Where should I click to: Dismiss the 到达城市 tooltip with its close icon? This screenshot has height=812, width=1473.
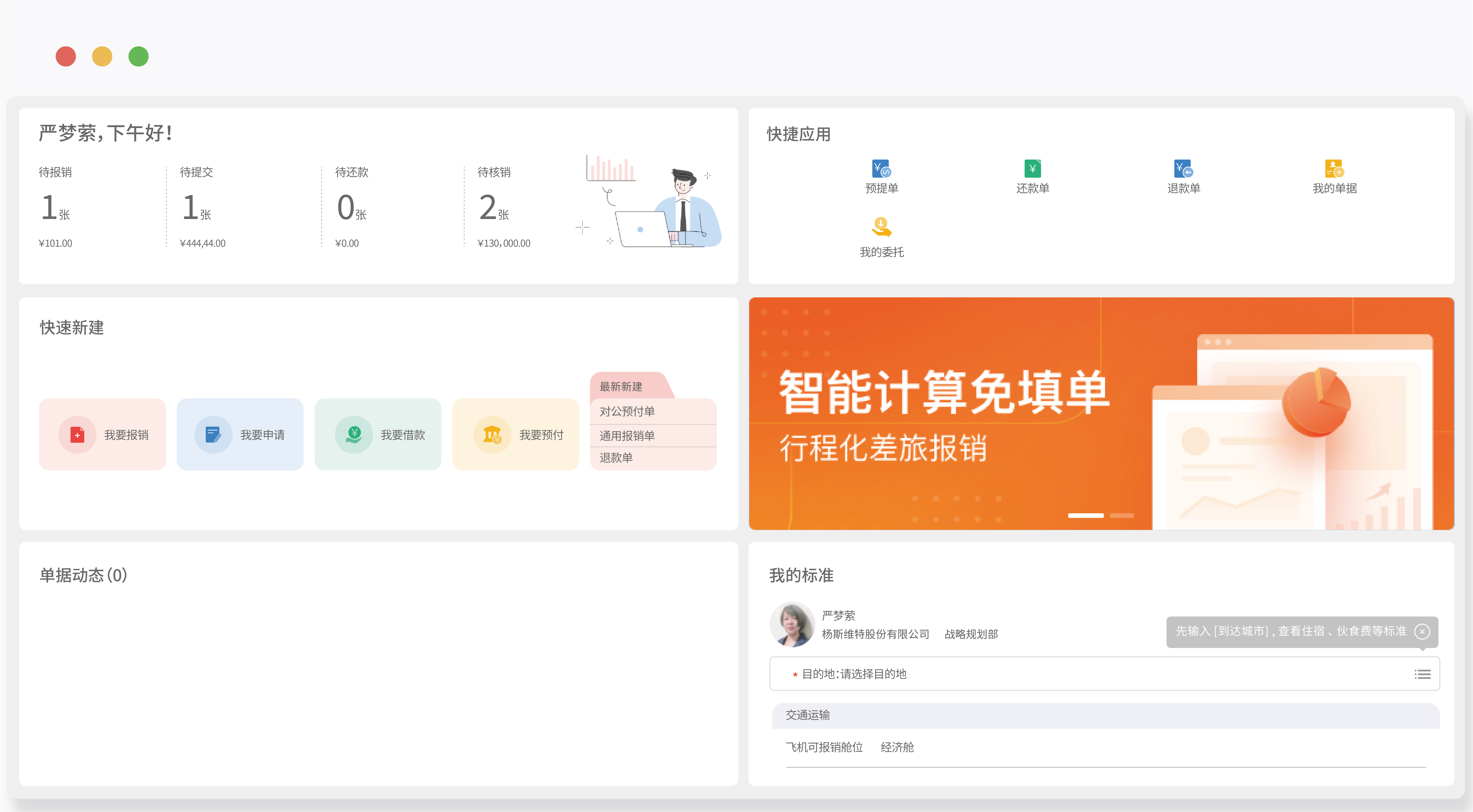tap(1422, 631)
